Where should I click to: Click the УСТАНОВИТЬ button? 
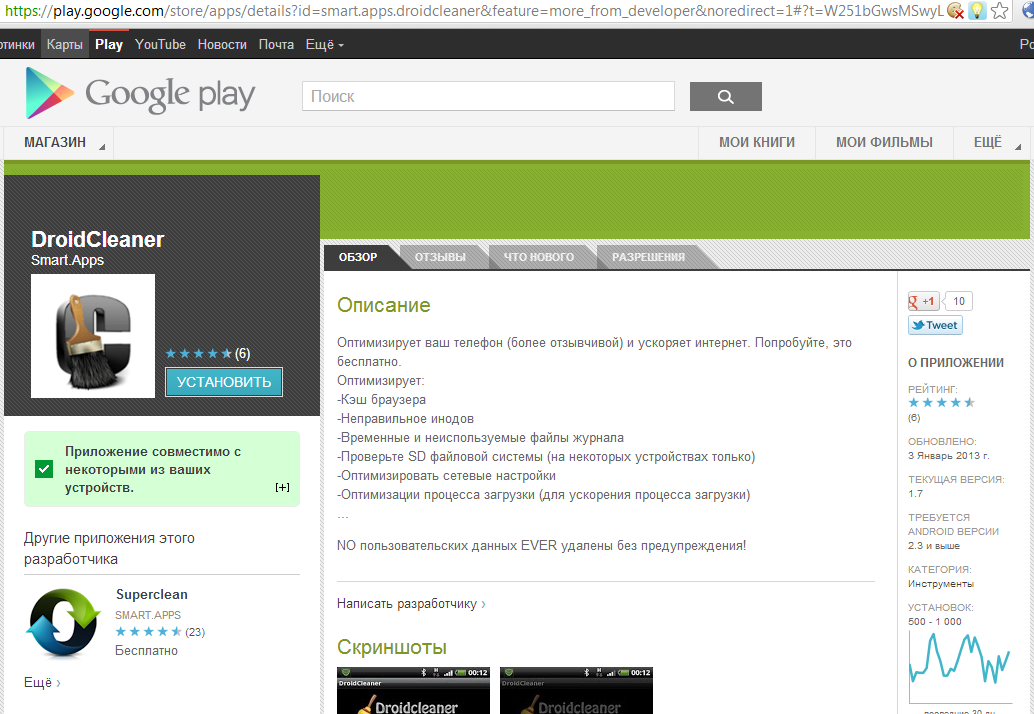(x=224, y=382)
